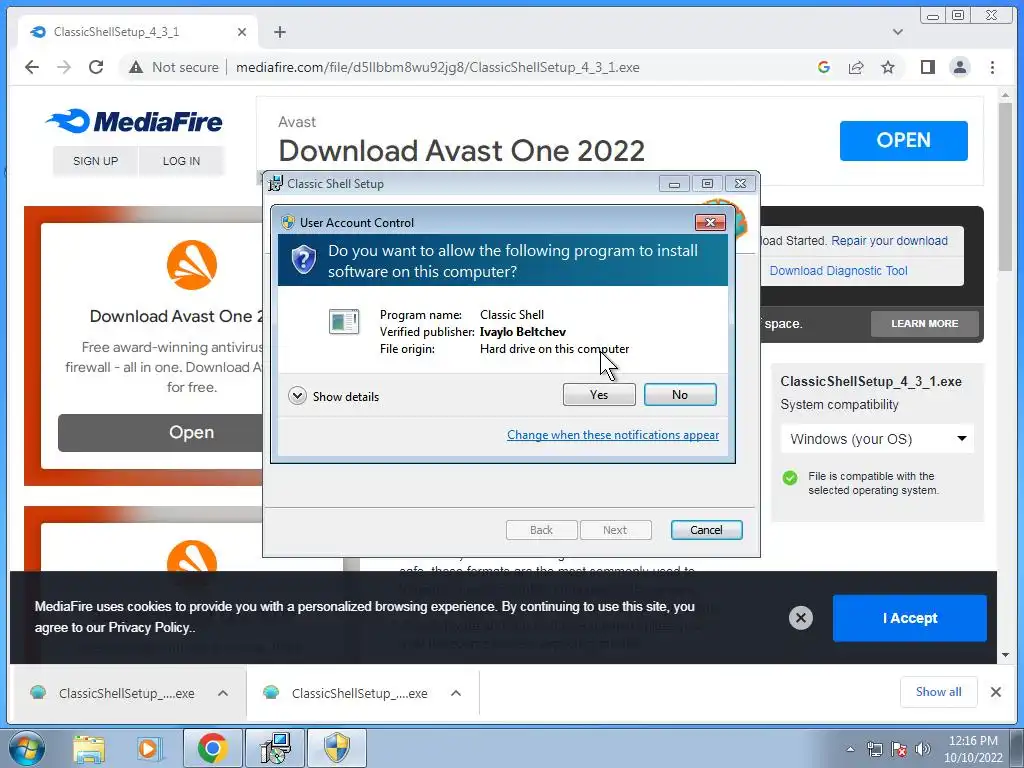Click the UAC shield question icon
The height and width of the screenshot is (768, 1024).
[x=304, y=259]
